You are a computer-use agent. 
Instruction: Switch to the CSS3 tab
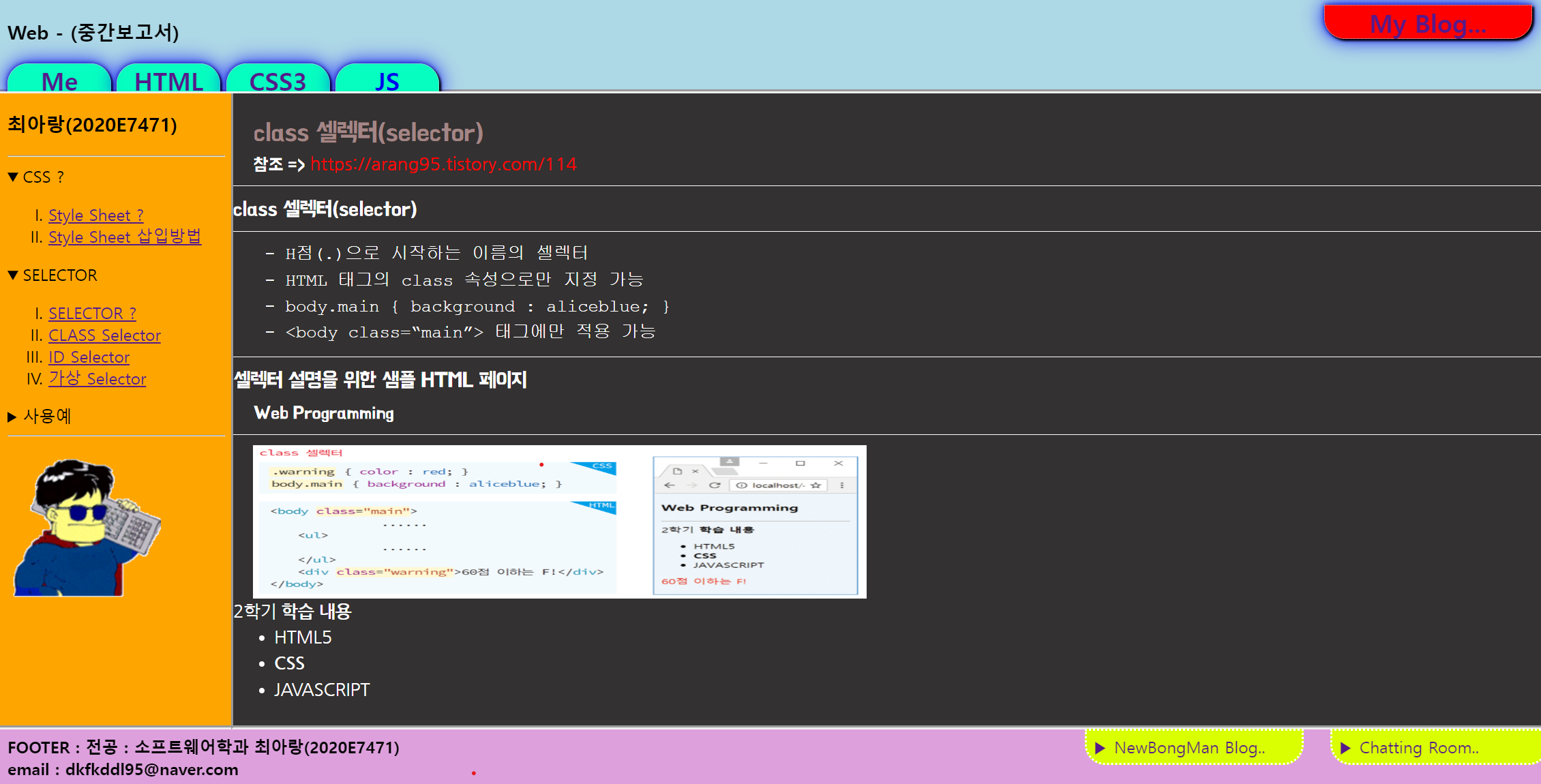click(x=278, y=80)
